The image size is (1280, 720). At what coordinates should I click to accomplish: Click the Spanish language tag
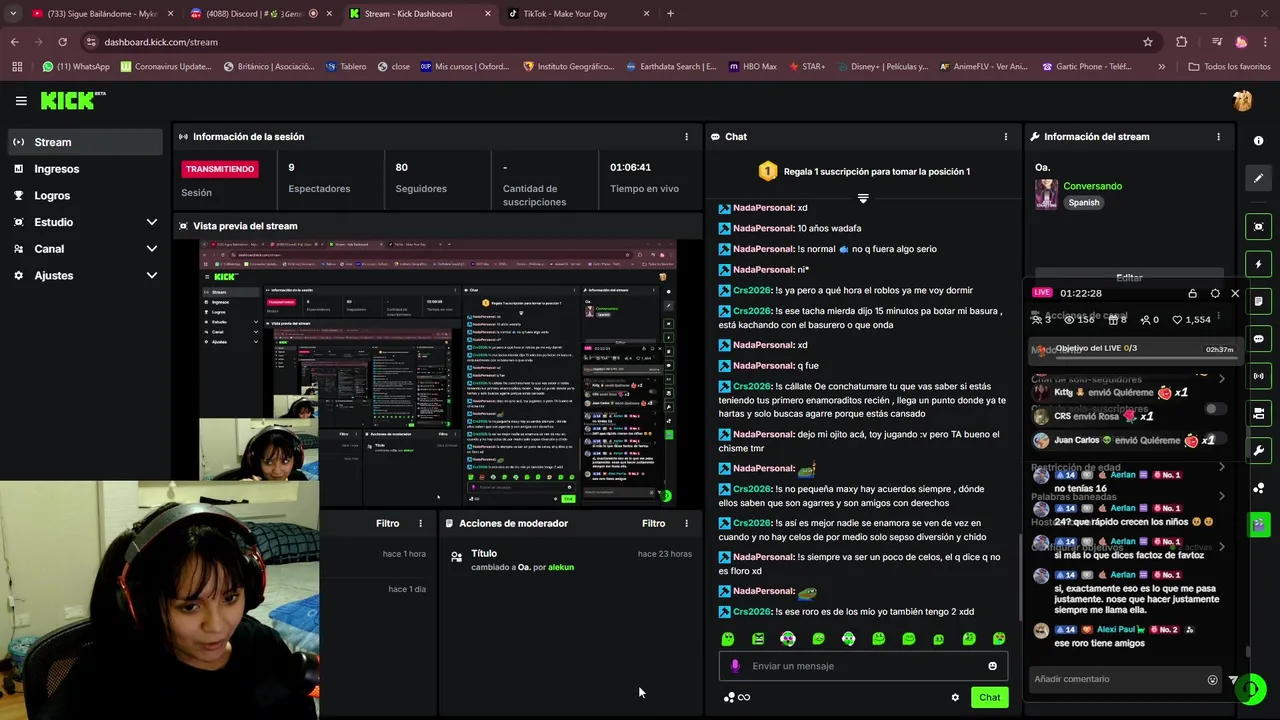(1084, 202)
